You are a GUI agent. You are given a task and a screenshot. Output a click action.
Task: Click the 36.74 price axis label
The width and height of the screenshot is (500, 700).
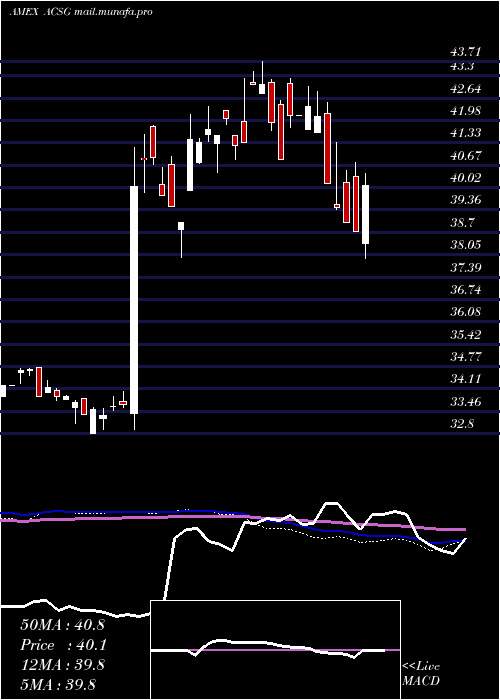click(466, 290)
